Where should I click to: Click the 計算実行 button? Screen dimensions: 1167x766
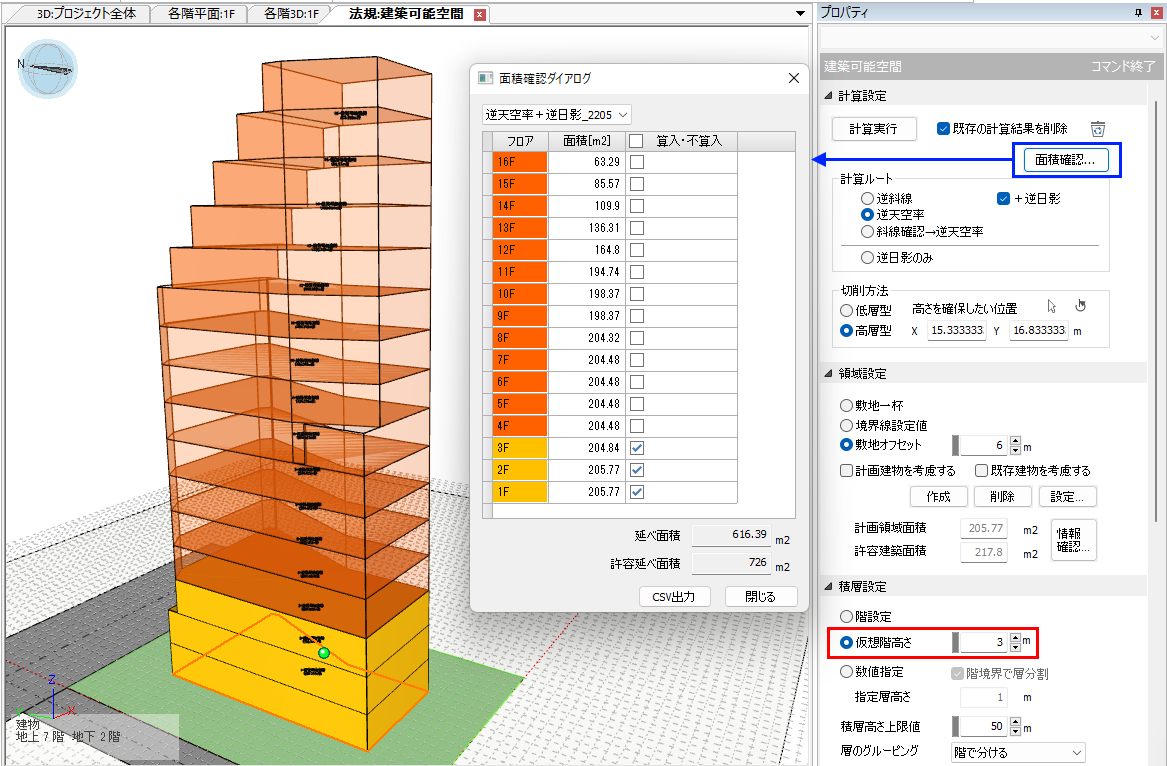coord(874,129)
